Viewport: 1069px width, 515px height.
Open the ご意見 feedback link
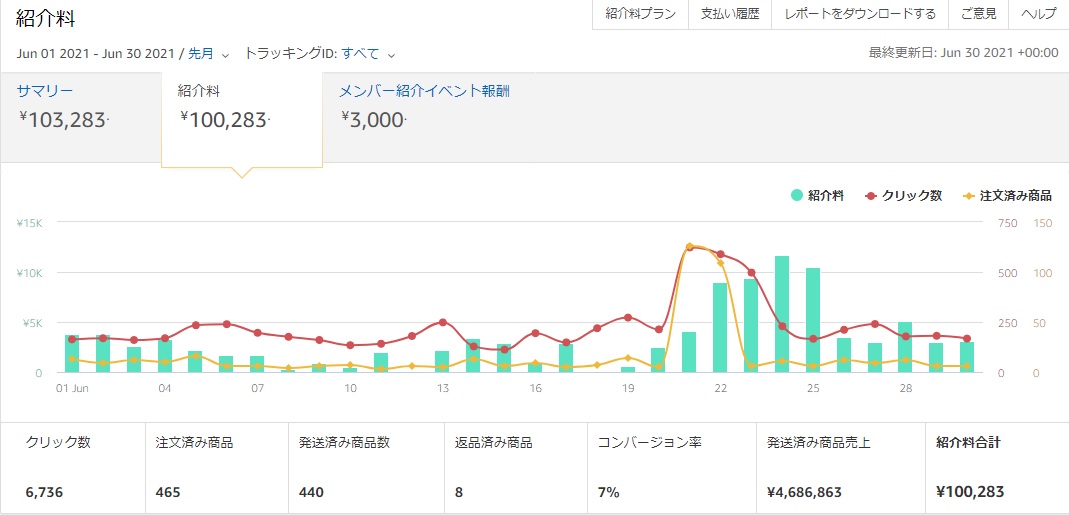[978, 14]
